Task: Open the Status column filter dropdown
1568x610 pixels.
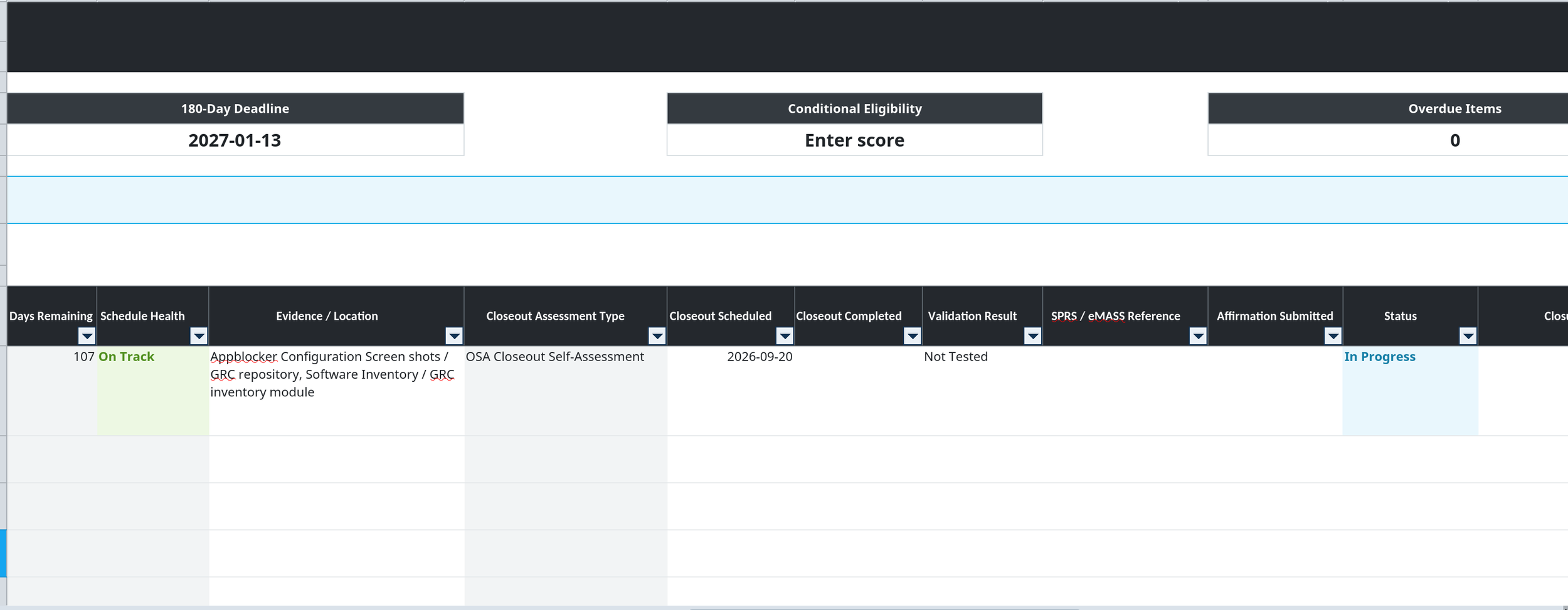Action: [1468, 336]
